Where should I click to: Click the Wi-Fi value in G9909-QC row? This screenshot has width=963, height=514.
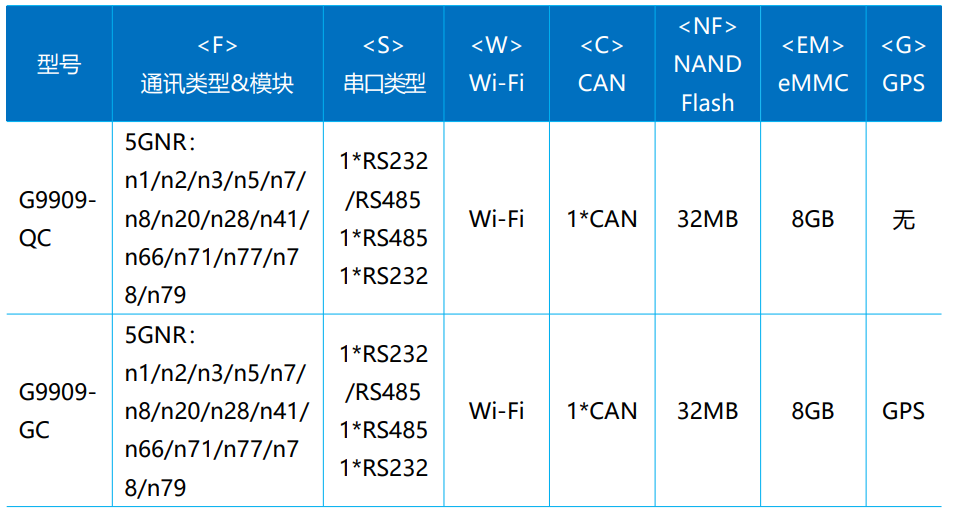point(496,219)
